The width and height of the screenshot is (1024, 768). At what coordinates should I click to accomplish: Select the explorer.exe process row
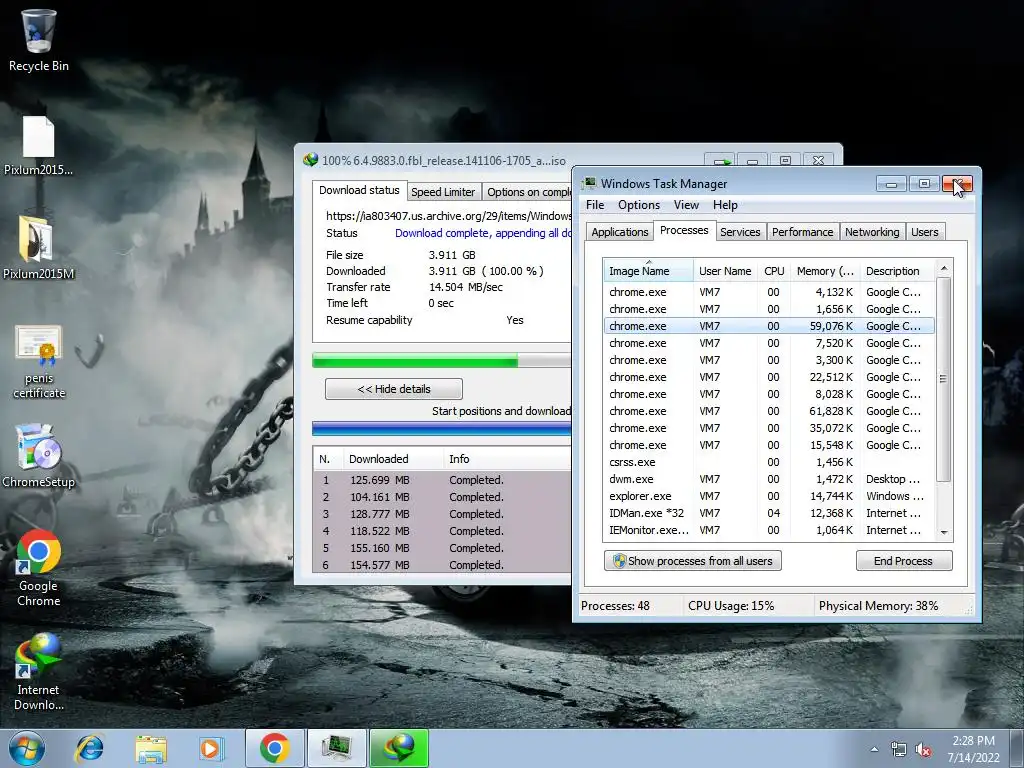tap(769, 496)
